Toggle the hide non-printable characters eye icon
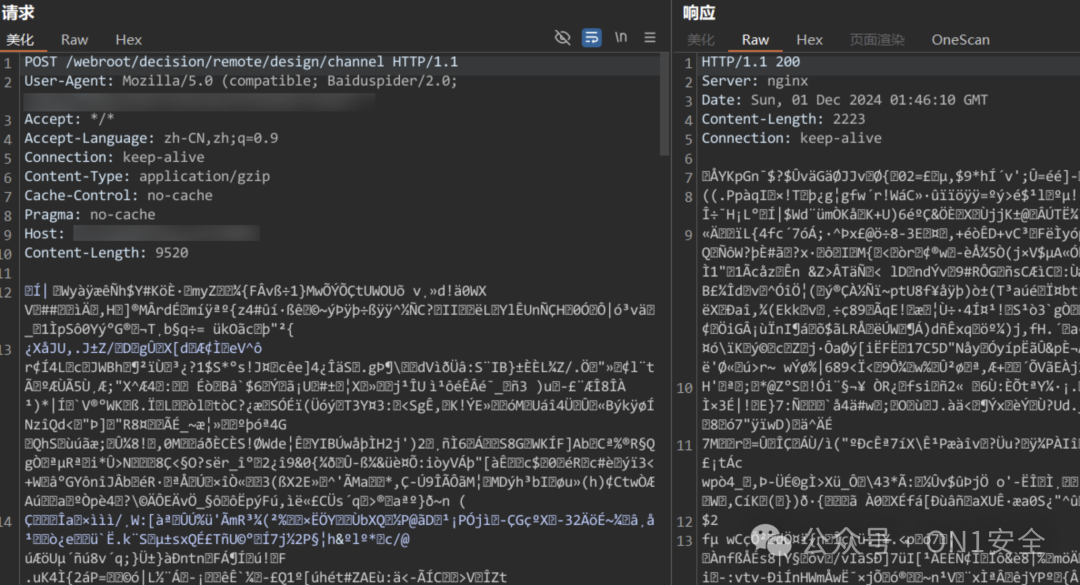The image size is (1080, 585). pyautogui.click(x=563, y=38)
